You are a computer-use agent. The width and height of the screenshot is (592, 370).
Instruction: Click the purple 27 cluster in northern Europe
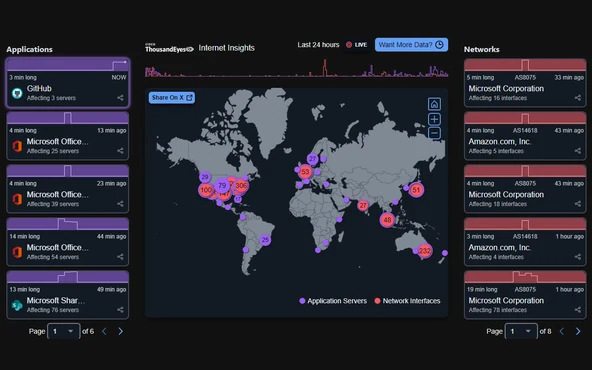click(312, 159)
